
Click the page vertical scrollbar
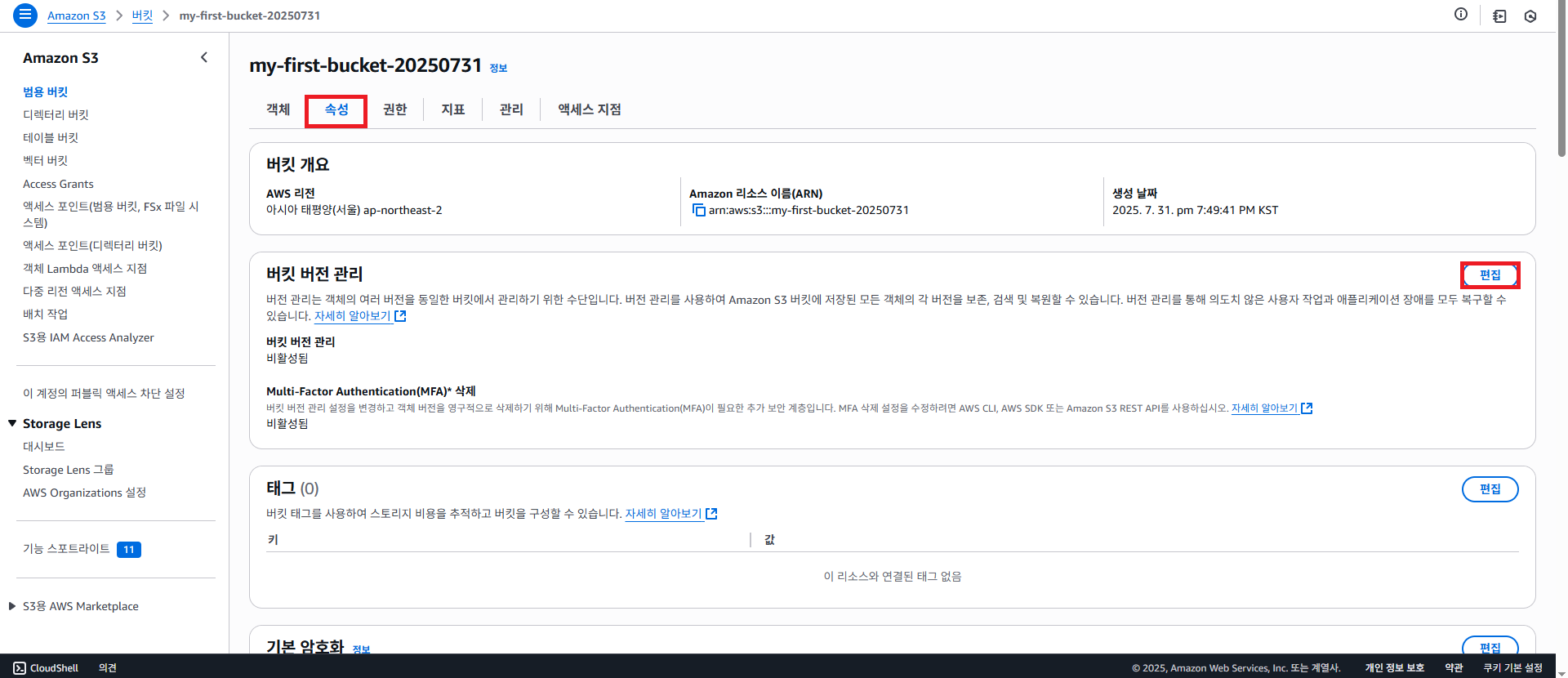tap(1561, 78)
